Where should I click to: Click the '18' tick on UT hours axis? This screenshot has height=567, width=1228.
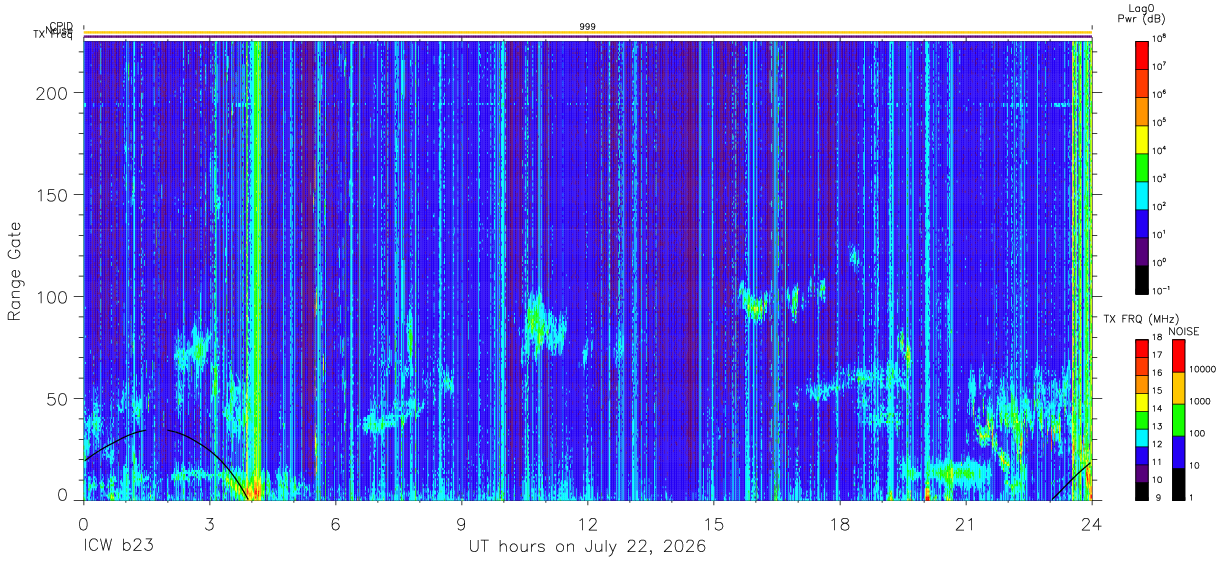(x=840, y=524)
